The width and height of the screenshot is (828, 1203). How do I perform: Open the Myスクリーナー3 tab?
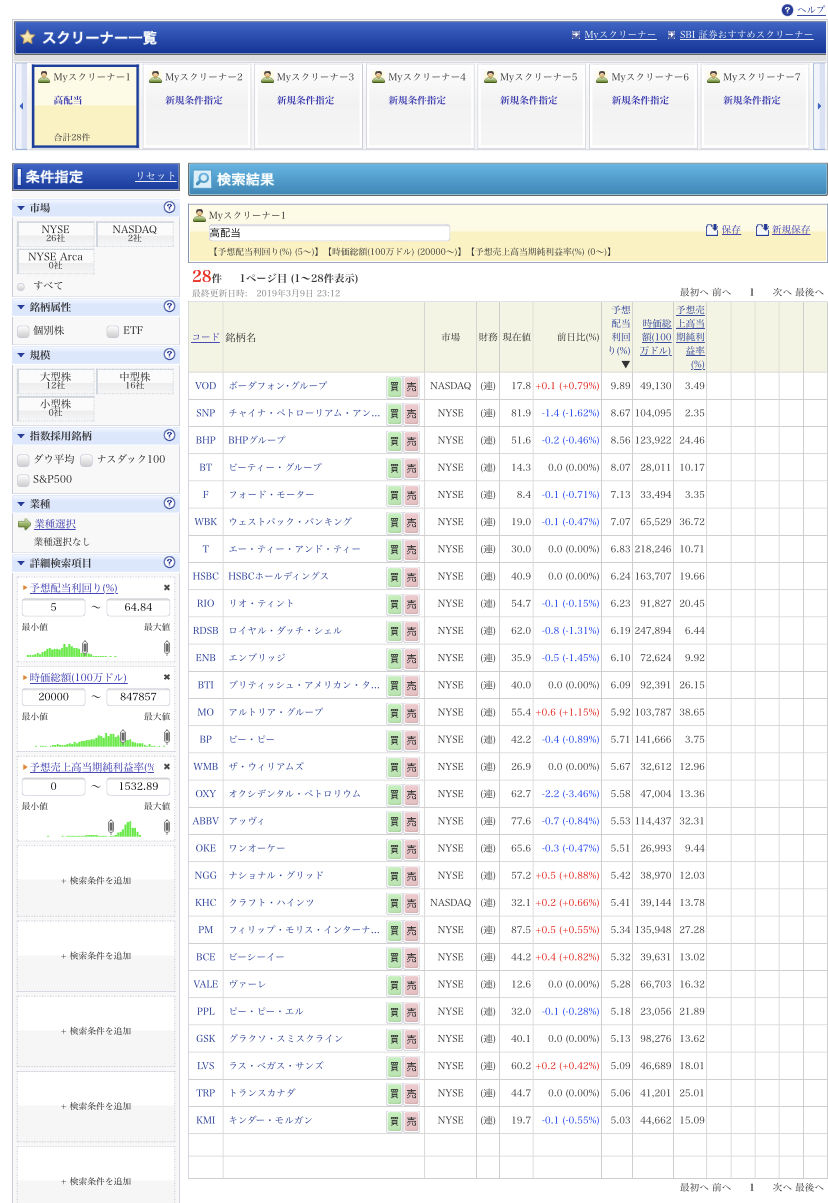(307, 106)
